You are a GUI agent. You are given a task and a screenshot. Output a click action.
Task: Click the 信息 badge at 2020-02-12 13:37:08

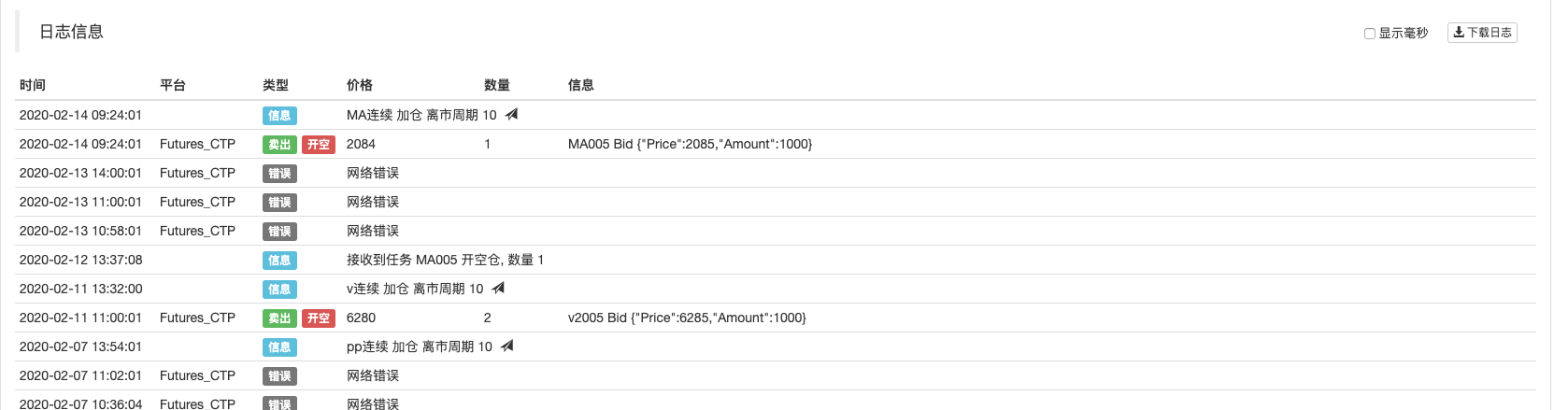pos(279,261)
